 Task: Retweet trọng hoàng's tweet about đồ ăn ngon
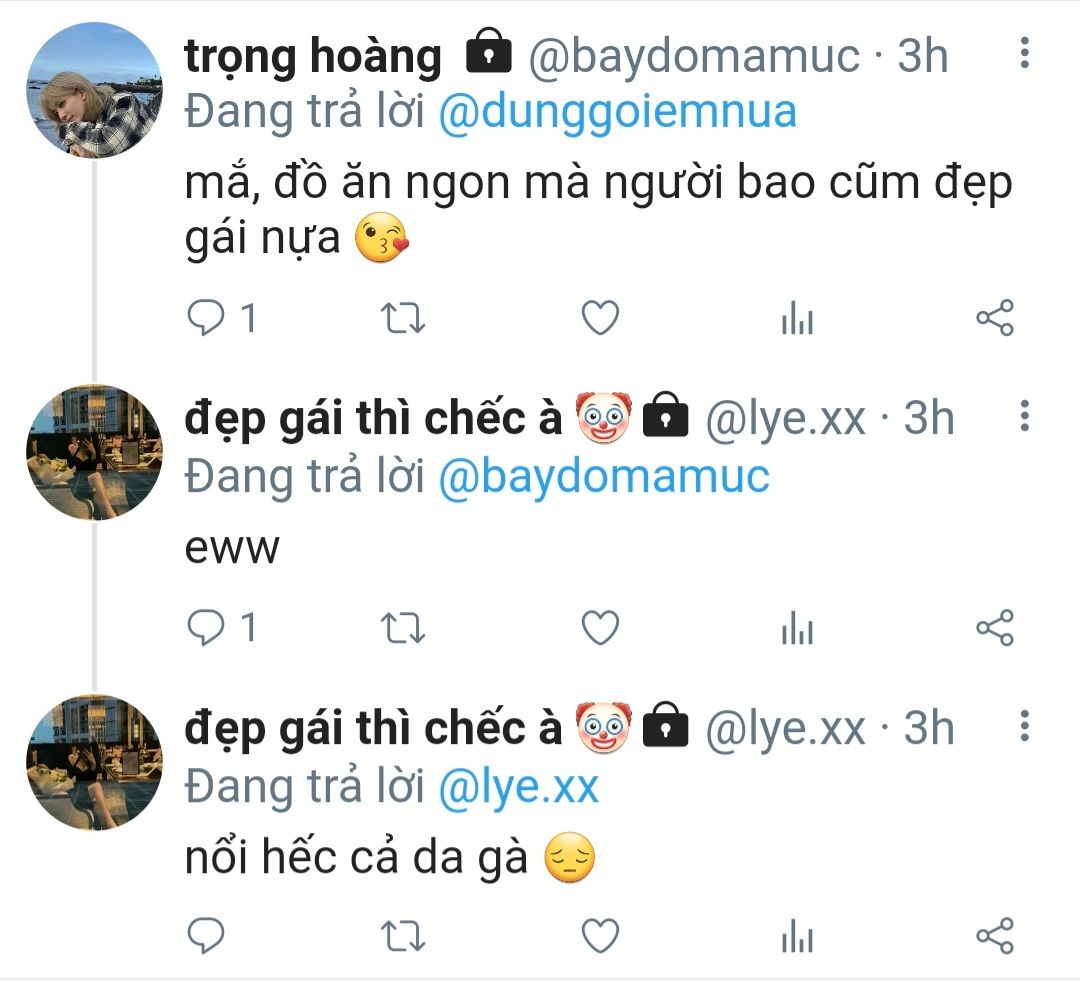pyautogui.click(x=404, y=319)
